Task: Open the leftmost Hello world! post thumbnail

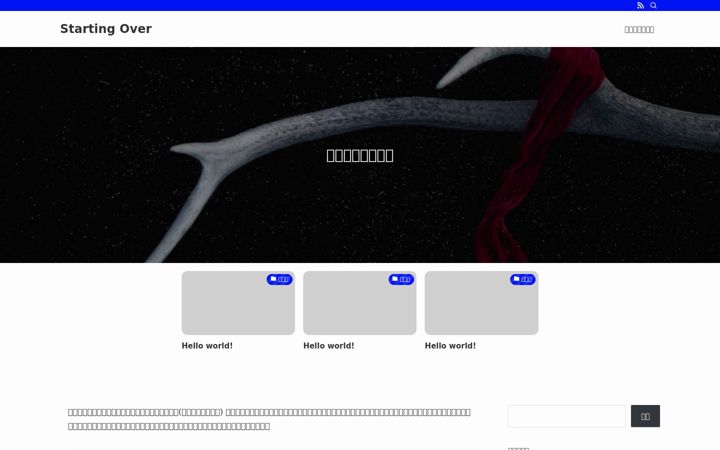Action: (x=238, y=303)
